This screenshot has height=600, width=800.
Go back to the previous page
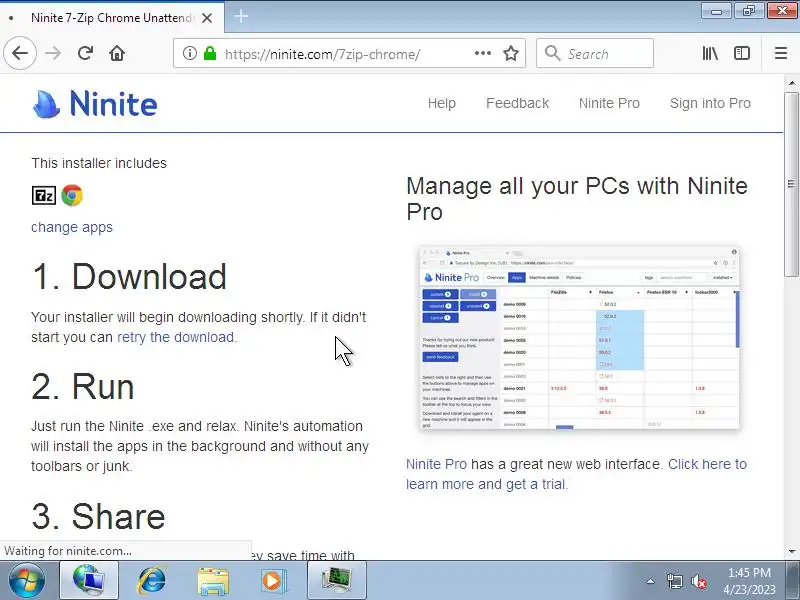(20, 53)
